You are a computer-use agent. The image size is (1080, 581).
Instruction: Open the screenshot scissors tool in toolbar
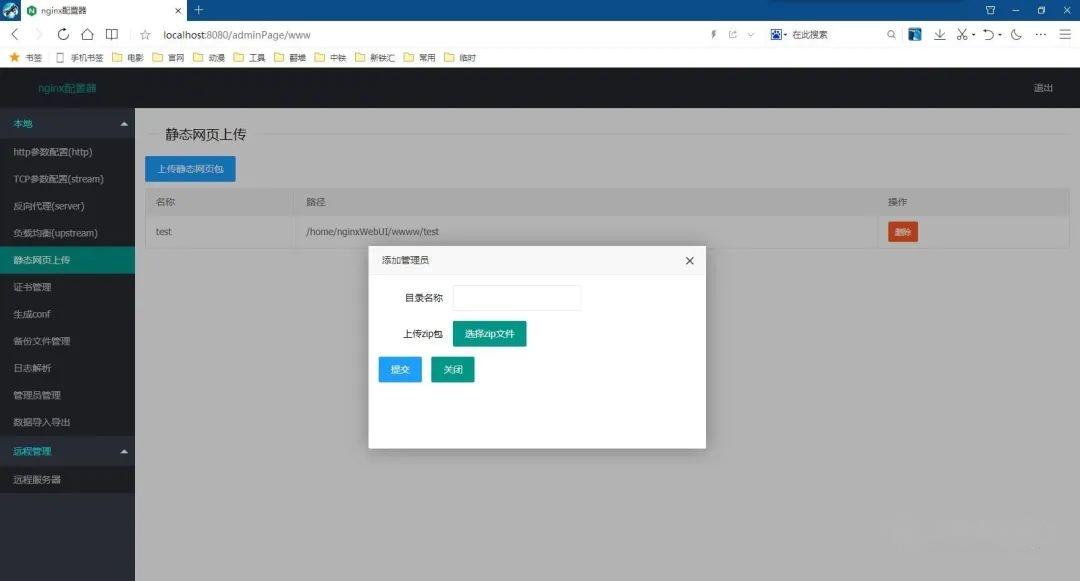tap(962, 35)
